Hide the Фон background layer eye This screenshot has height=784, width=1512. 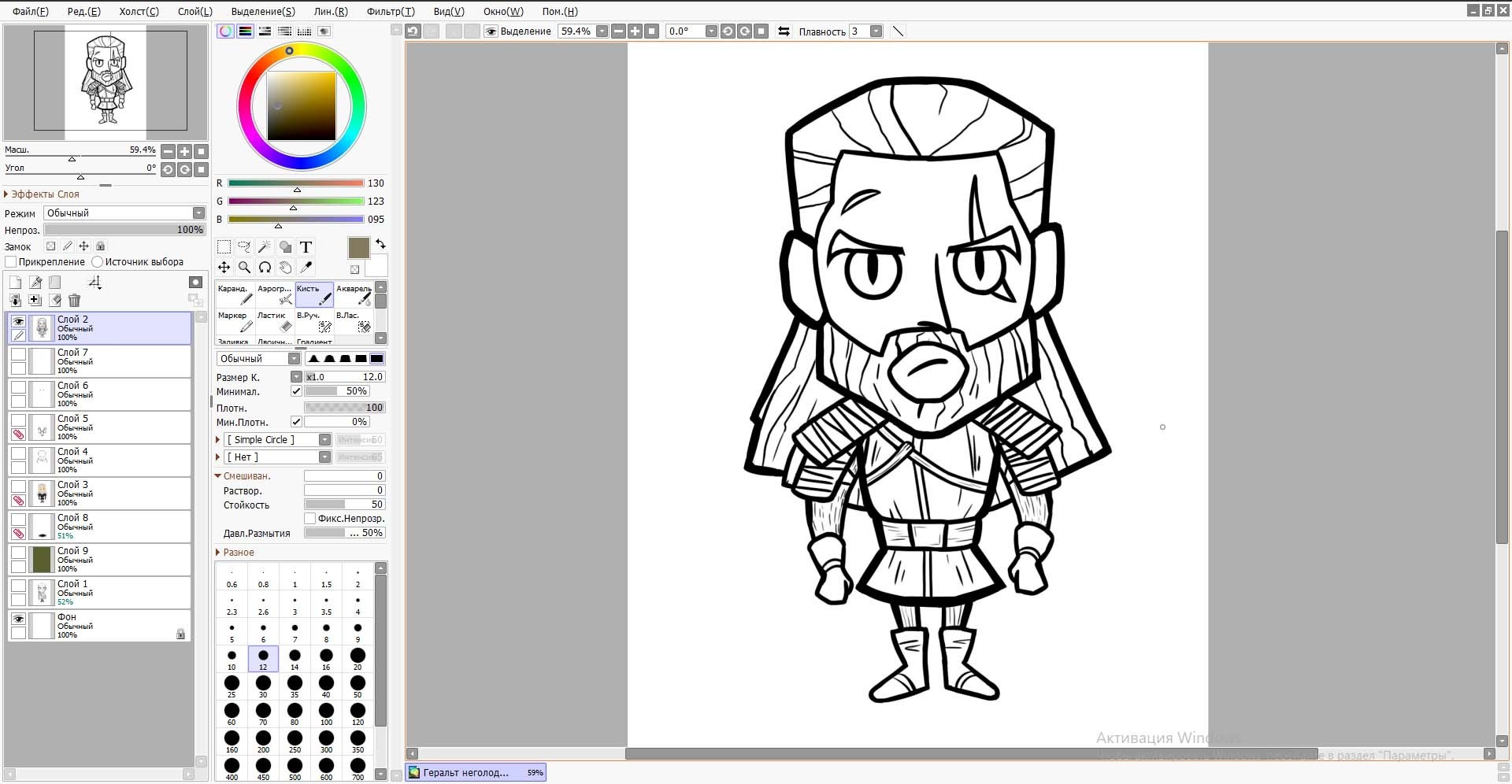tap(18, 619)
